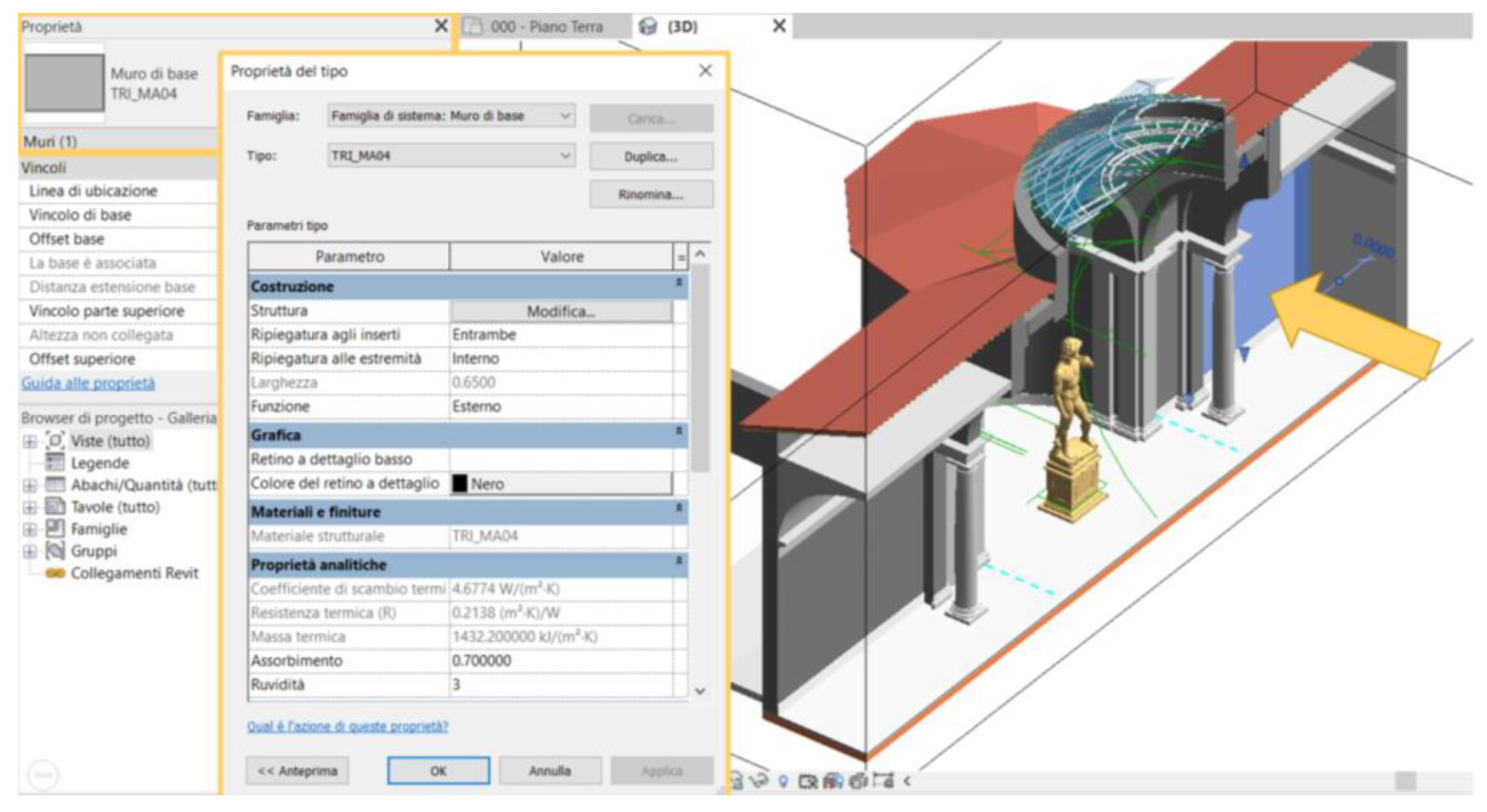Expand the Viste (tutto) tree node

point(29,442)
